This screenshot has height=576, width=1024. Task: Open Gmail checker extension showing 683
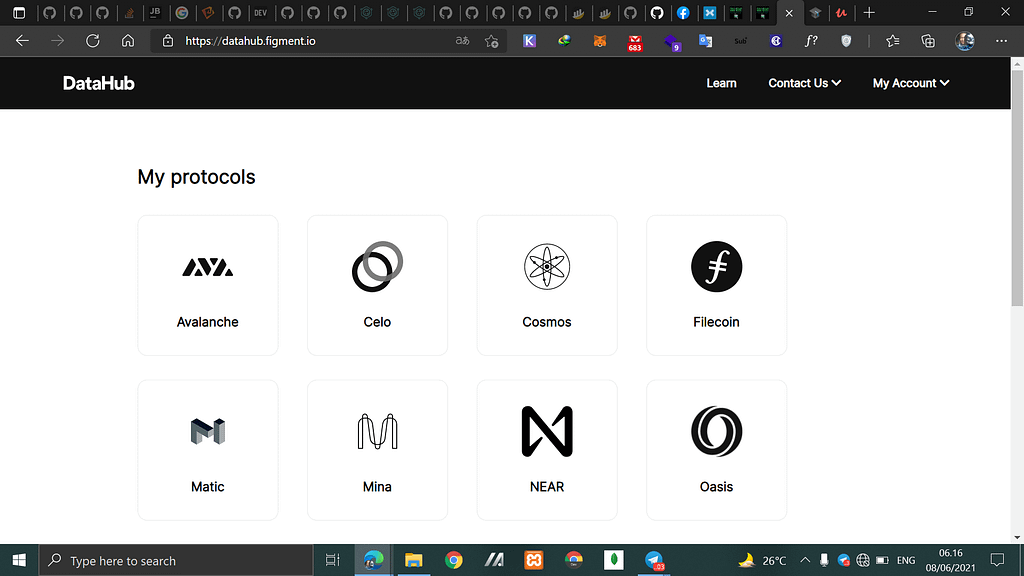coord(635,42)
